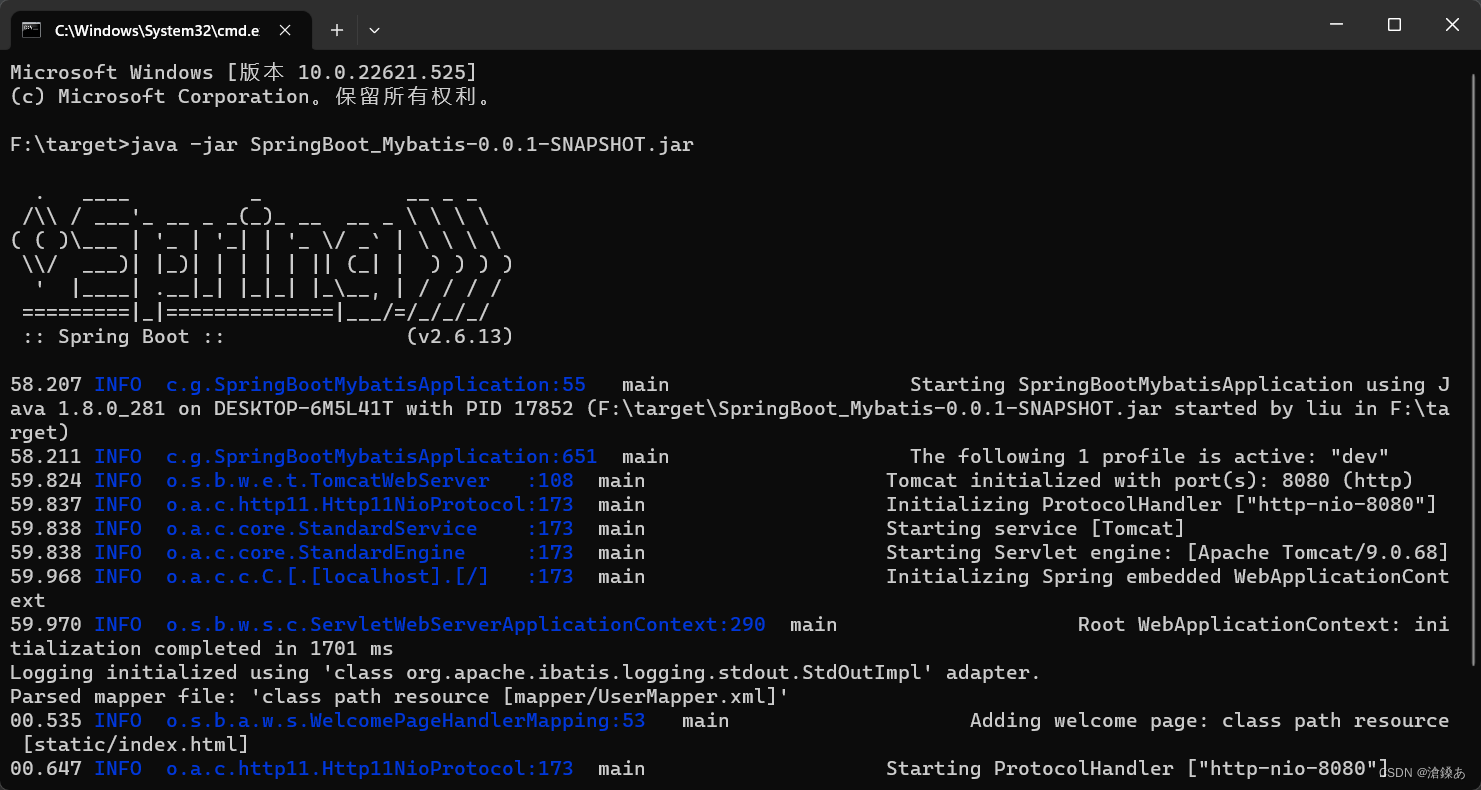This screenshot has height=790, width=1481.
Task: Click the Microsoft Corporation copyright line
Action: tap(252, 97)
